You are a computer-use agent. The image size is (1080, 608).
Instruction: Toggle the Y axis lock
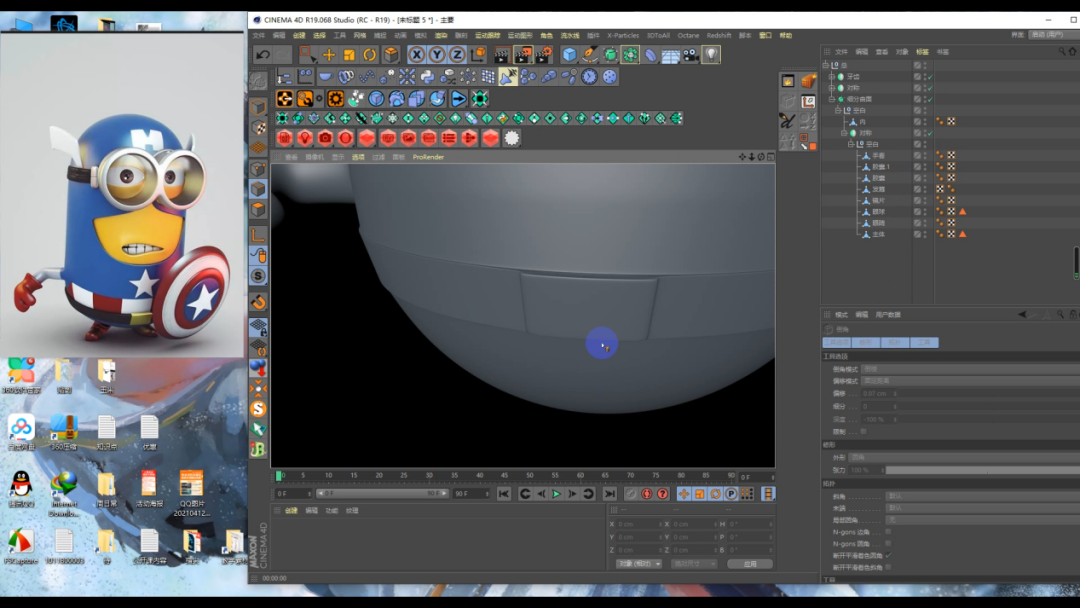click(x=437, y=54)
